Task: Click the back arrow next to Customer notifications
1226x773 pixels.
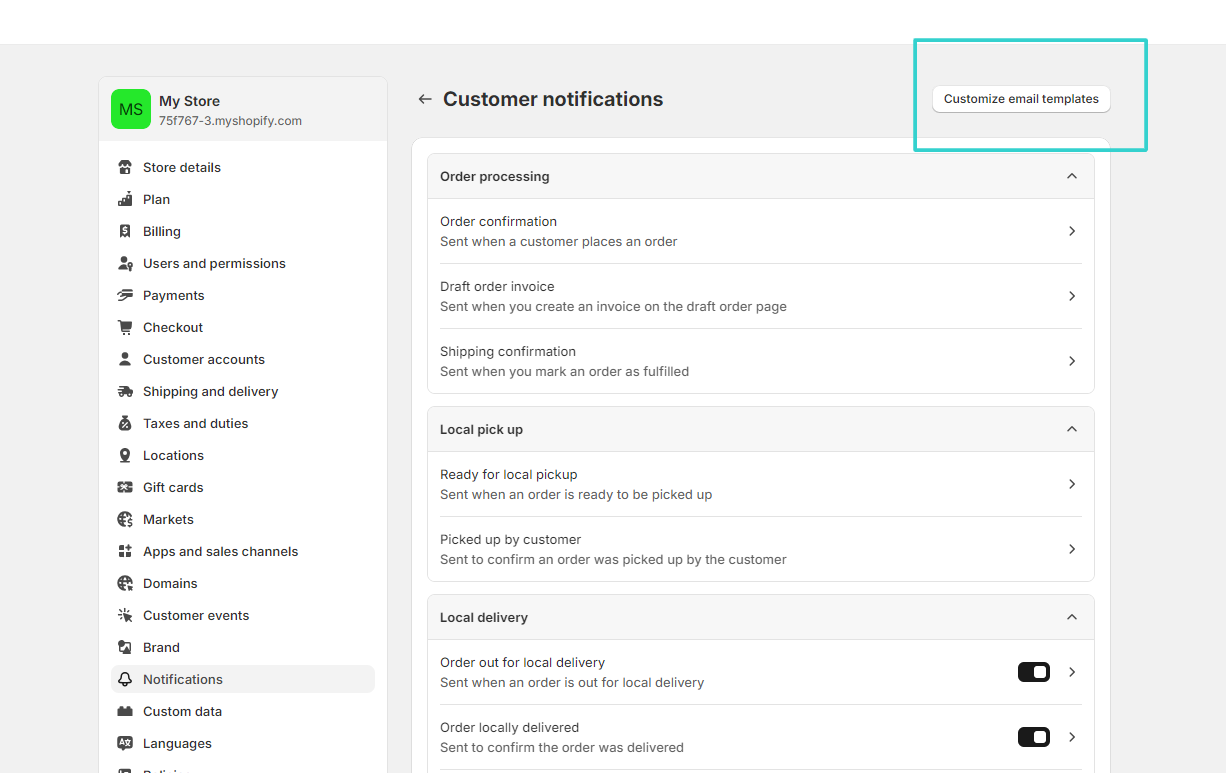Action: tap(425, 99)
